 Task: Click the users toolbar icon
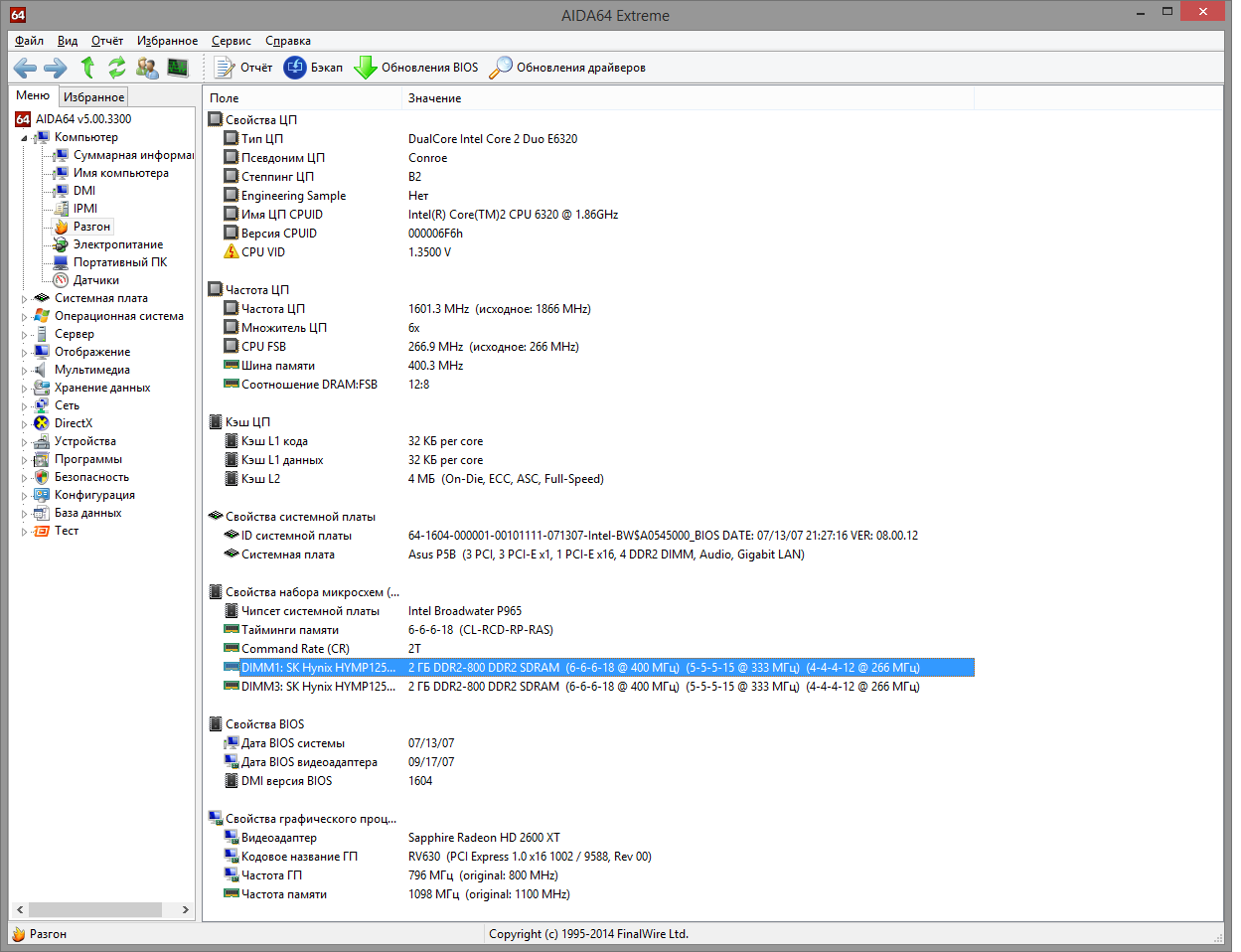[147, 68]
